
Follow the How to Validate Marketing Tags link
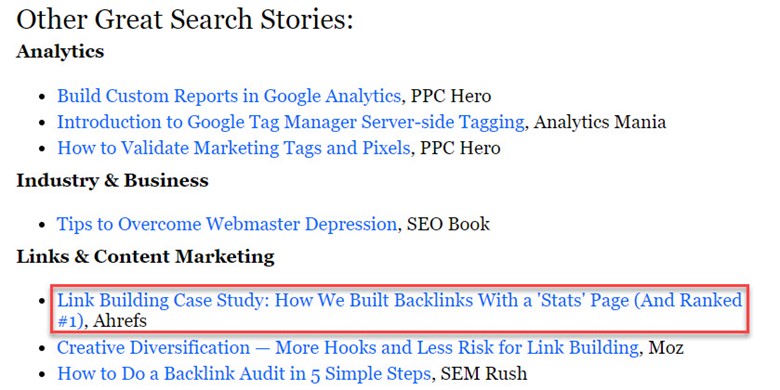point(234,148)
